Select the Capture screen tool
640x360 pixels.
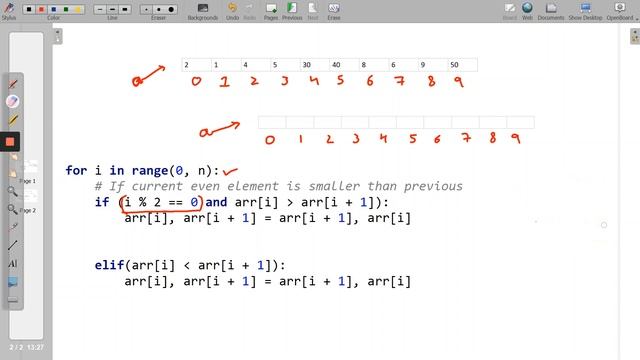tap(13, 282)
